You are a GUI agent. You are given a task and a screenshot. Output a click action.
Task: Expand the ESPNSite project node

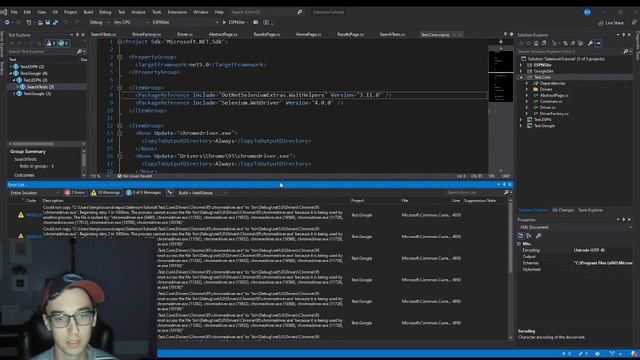521,65
